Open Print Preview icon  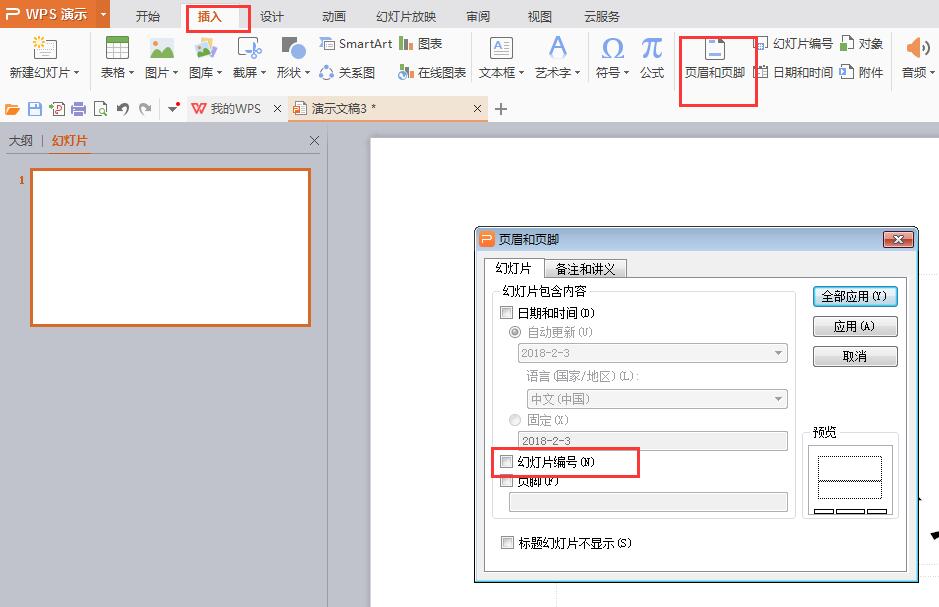pos(101,109)
